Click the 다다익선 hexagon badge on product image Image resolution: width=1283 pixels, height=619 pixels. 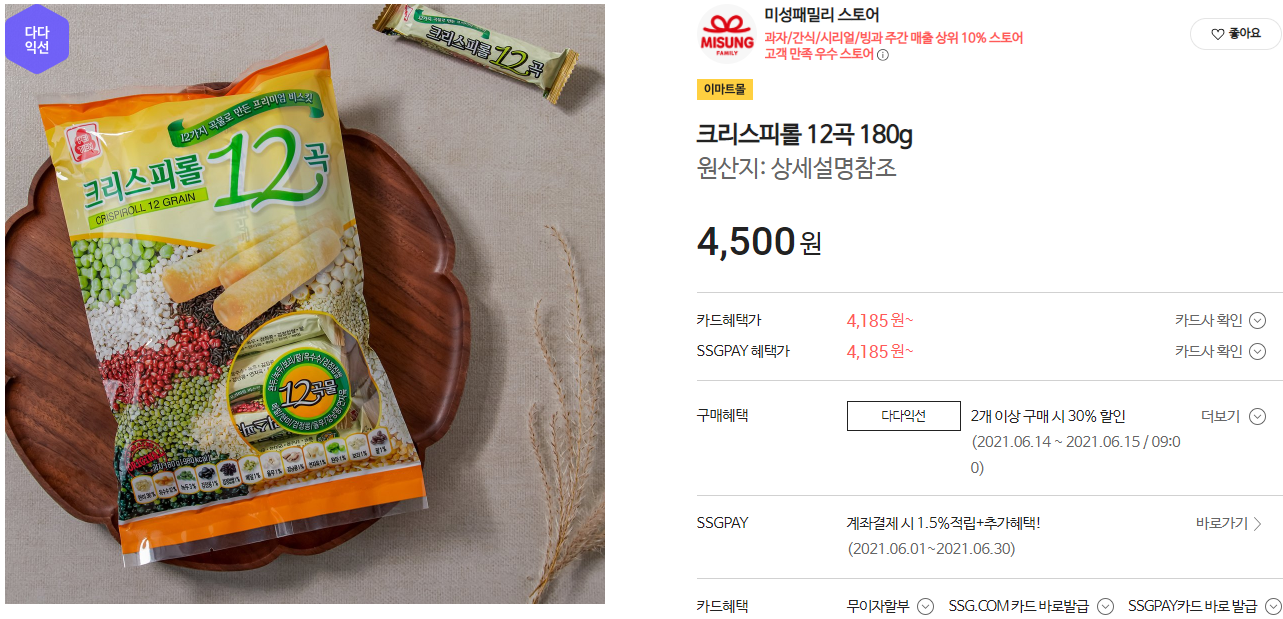pyautogui.click(x=37, y=39)
